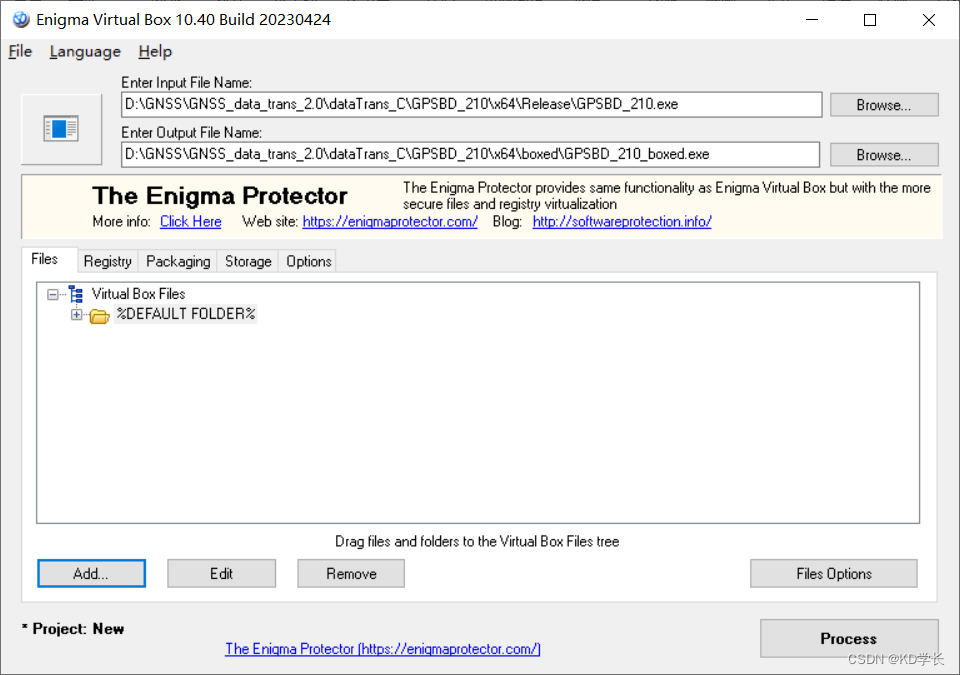Click the Add button
The image size is (960, 675).
point(91,573)
